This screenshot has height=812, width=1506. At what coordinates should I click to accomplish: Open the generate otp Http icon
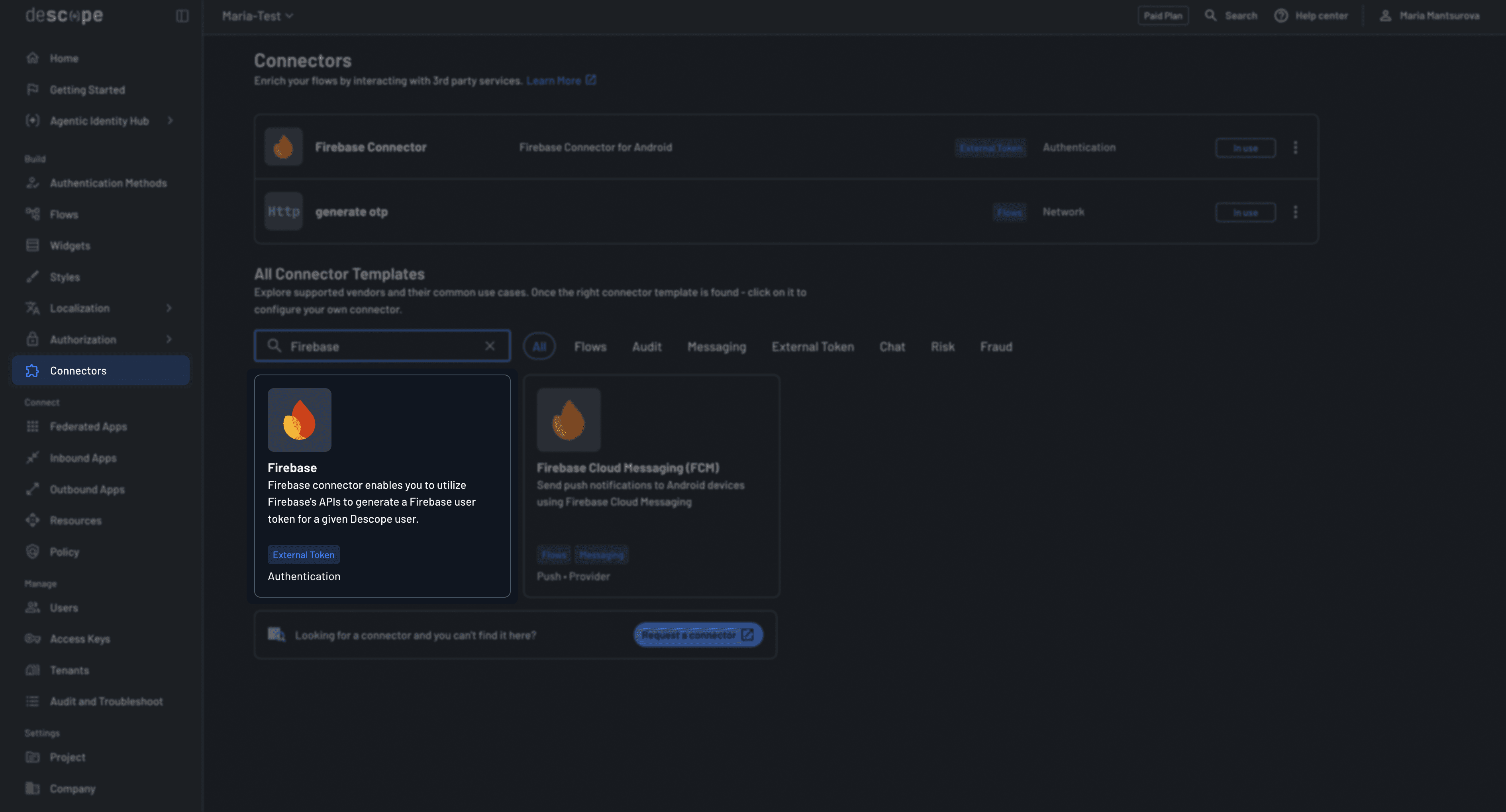(x=284, y=211)
